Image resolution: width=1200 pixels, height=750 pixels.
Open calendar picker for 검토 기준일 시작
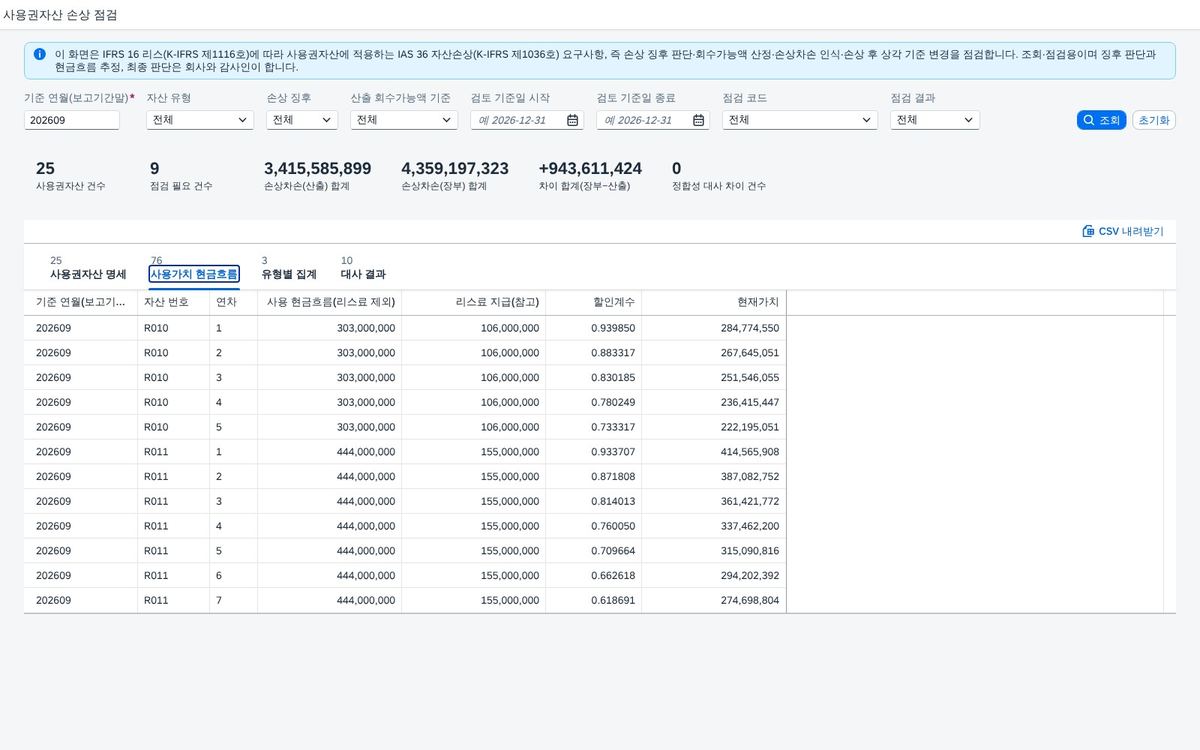573,120
